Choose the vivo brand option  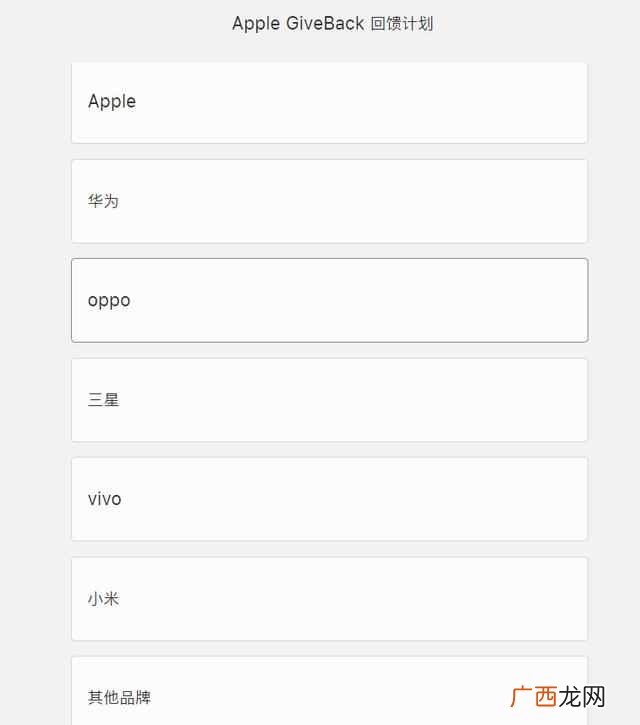point(329,499)
